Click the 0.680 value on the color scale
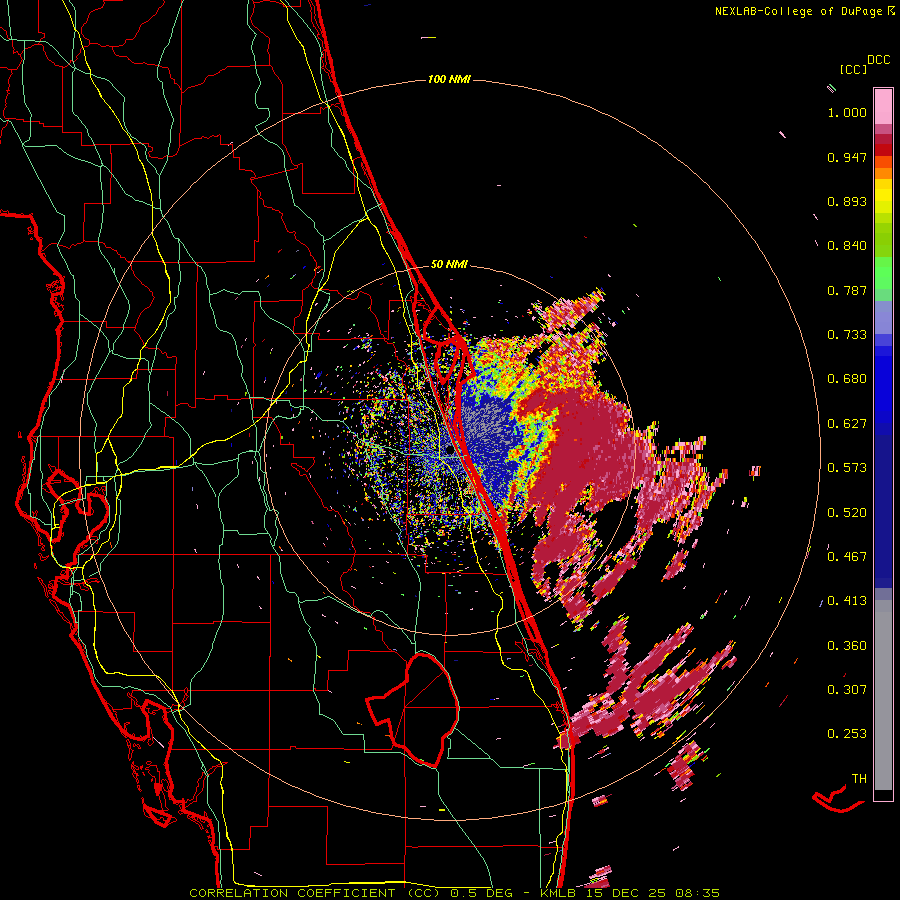The image size is (900, 900). tap(847, 379)
